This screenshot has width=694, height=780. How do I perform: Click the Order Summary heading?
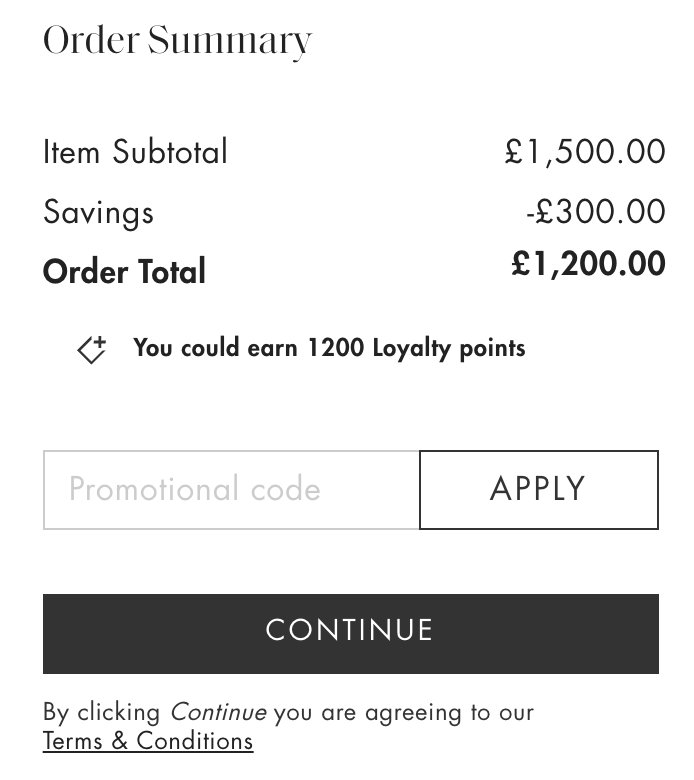177,41
